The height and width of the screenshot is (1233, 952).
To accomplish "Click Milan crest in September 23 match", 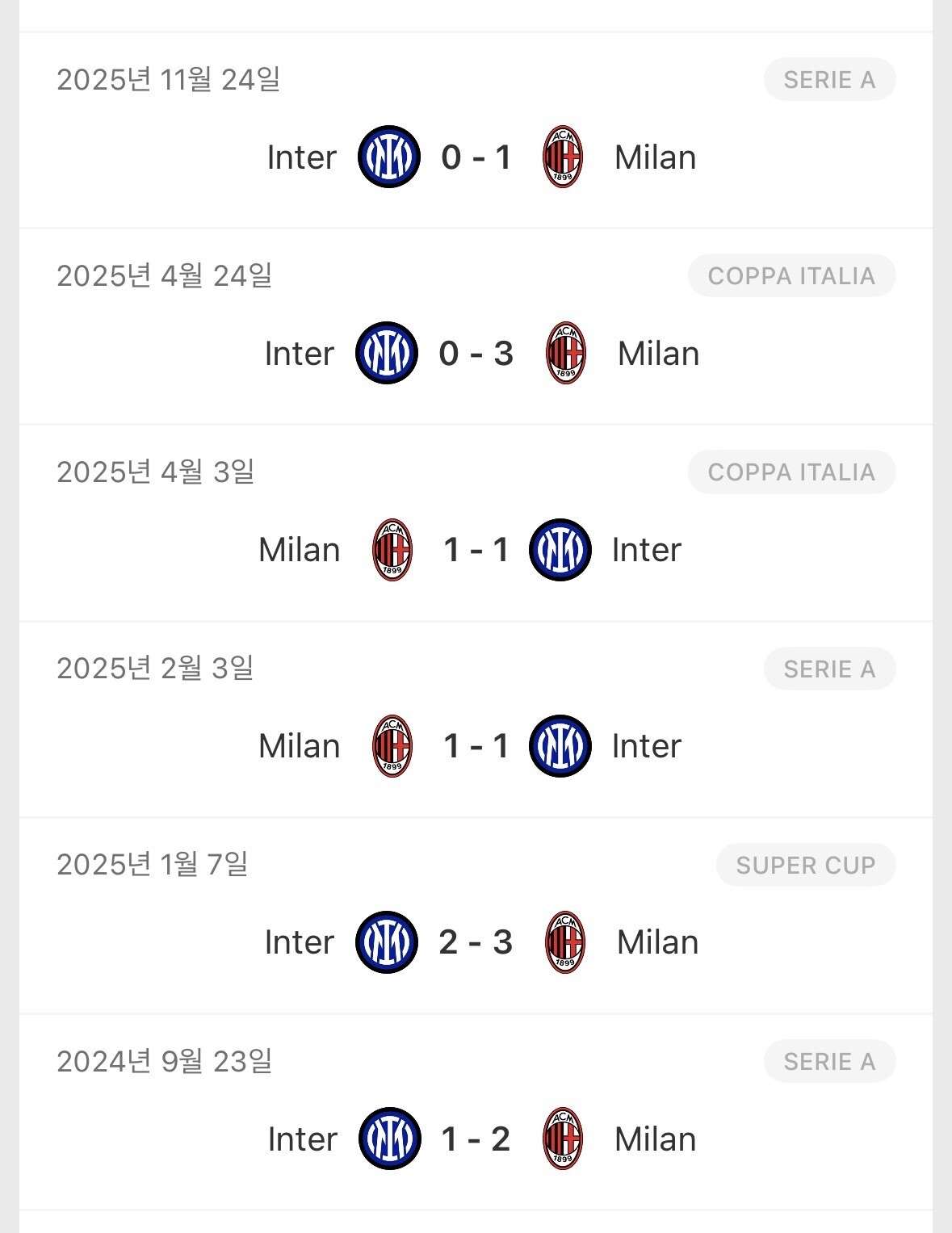I will (563, 1139).
